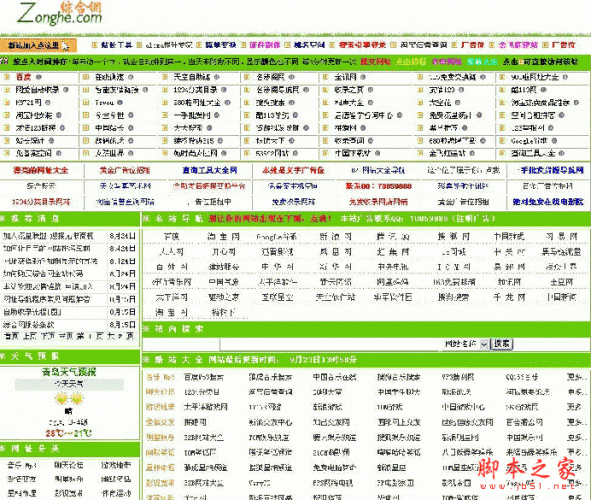Click the gray dot after 一手批发网
This screenshot has height=500, width=591.
216,115
